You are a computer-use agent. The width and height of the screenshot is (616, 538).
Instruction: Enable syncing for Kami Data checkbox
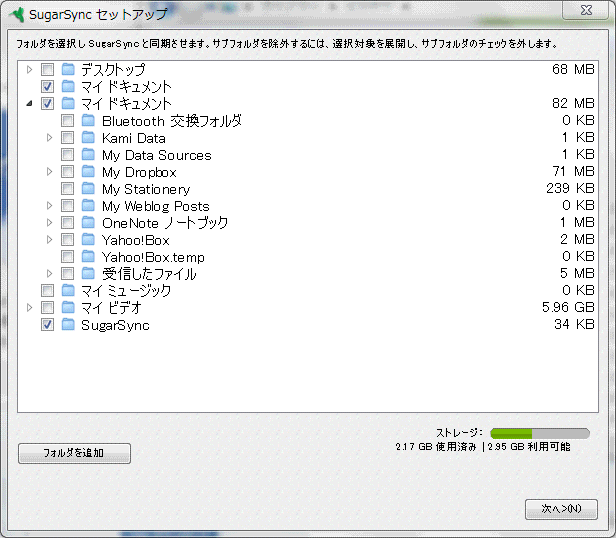point(68,138)
